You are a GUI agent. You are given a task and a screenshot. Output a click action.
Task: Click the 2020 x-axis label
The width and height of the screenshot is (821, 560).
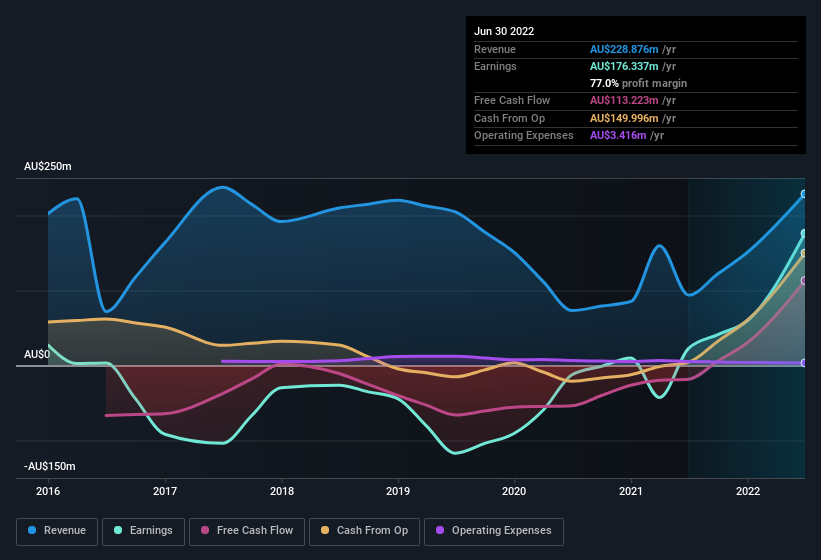[514, 491]
